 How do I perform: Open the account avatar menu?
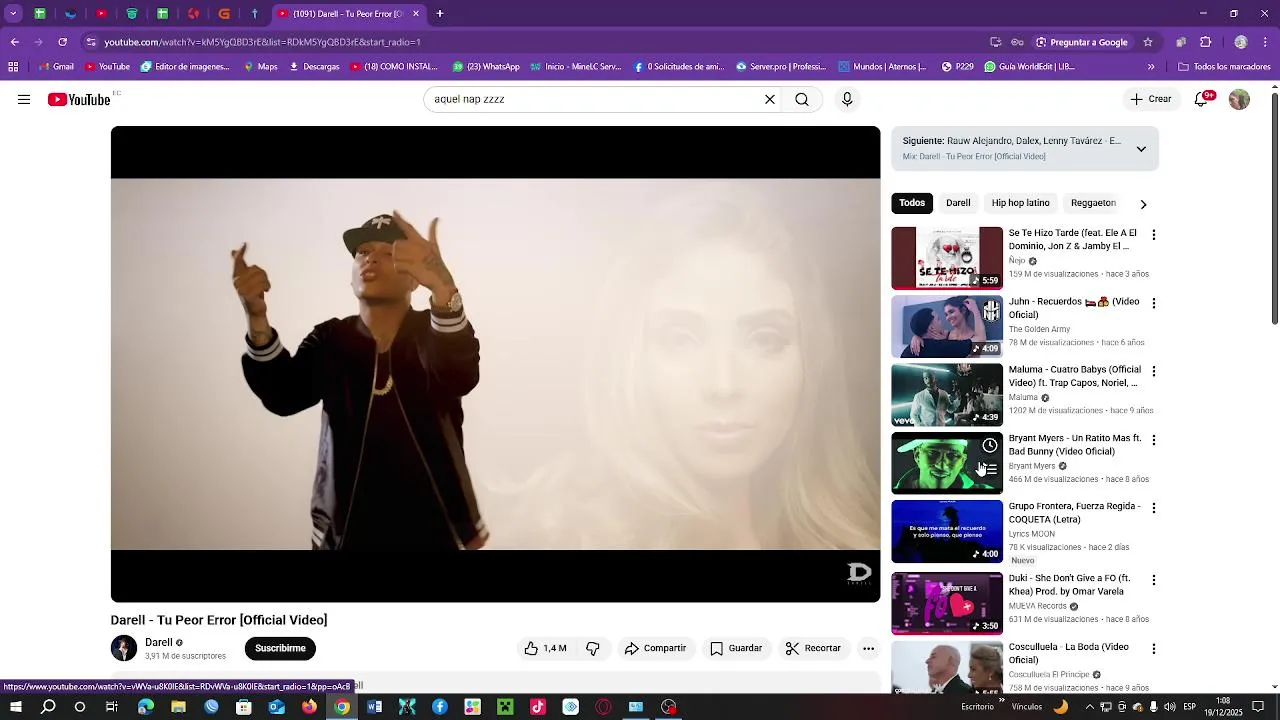(1239, 99)
